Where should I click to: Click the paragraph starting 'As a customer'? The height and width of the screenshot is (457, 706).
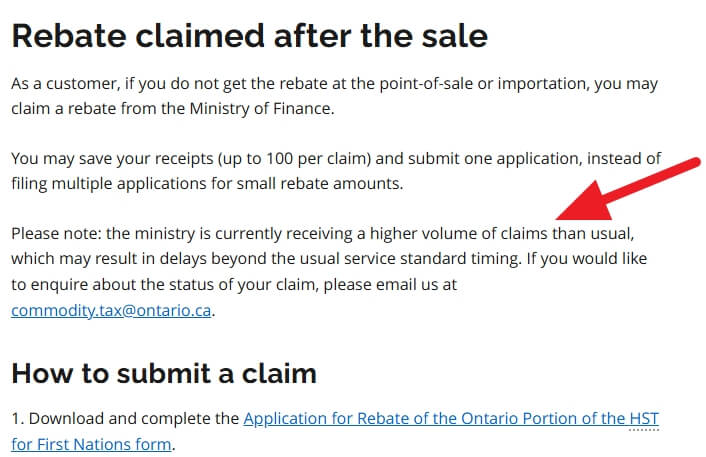[x=335, y=96]
